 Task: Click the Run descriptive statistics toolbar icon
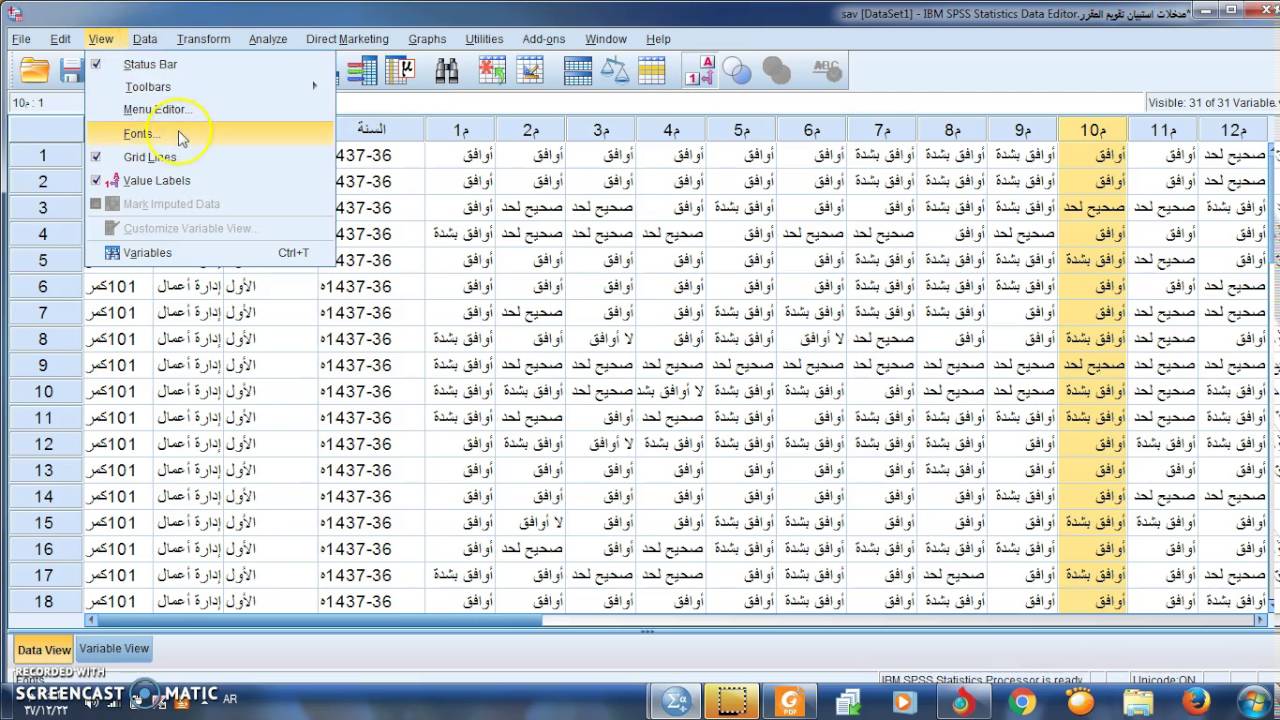coord(399,70)
